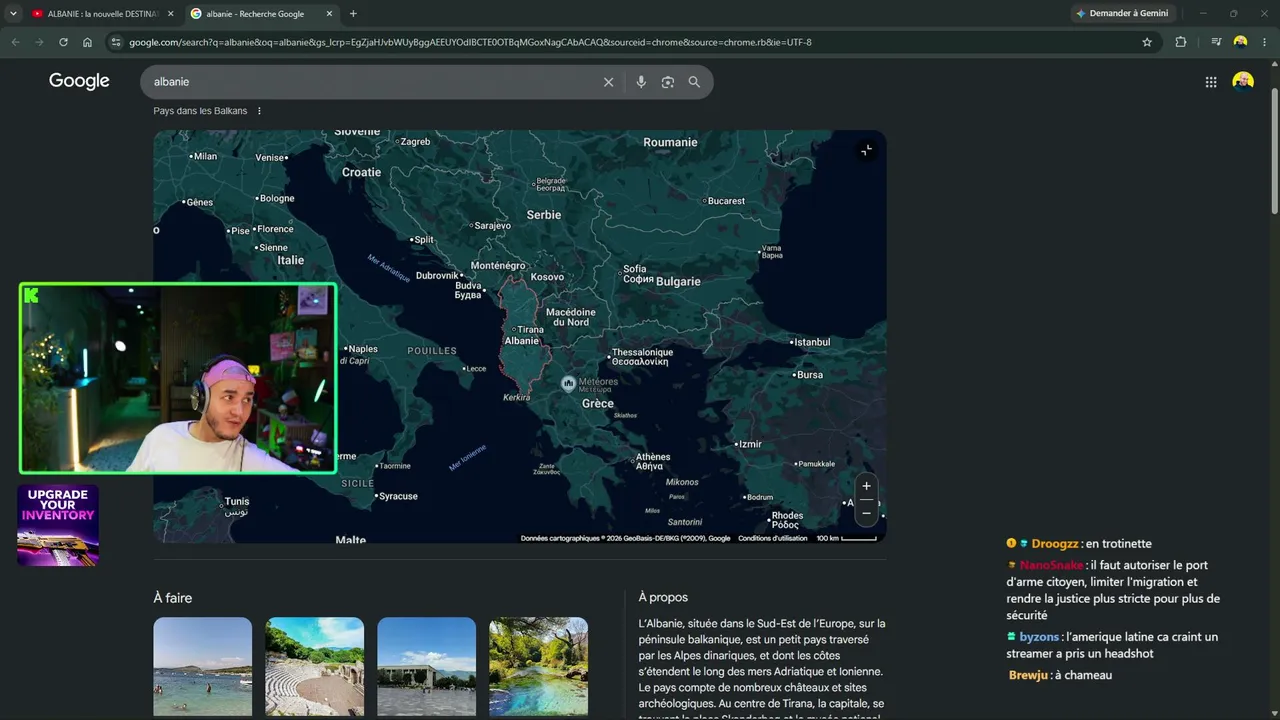The width and height of the screenshot is (1280, 720).
Task: Click the Météores marker on the map
Action: pyautogui.click(x=568, y=383)
